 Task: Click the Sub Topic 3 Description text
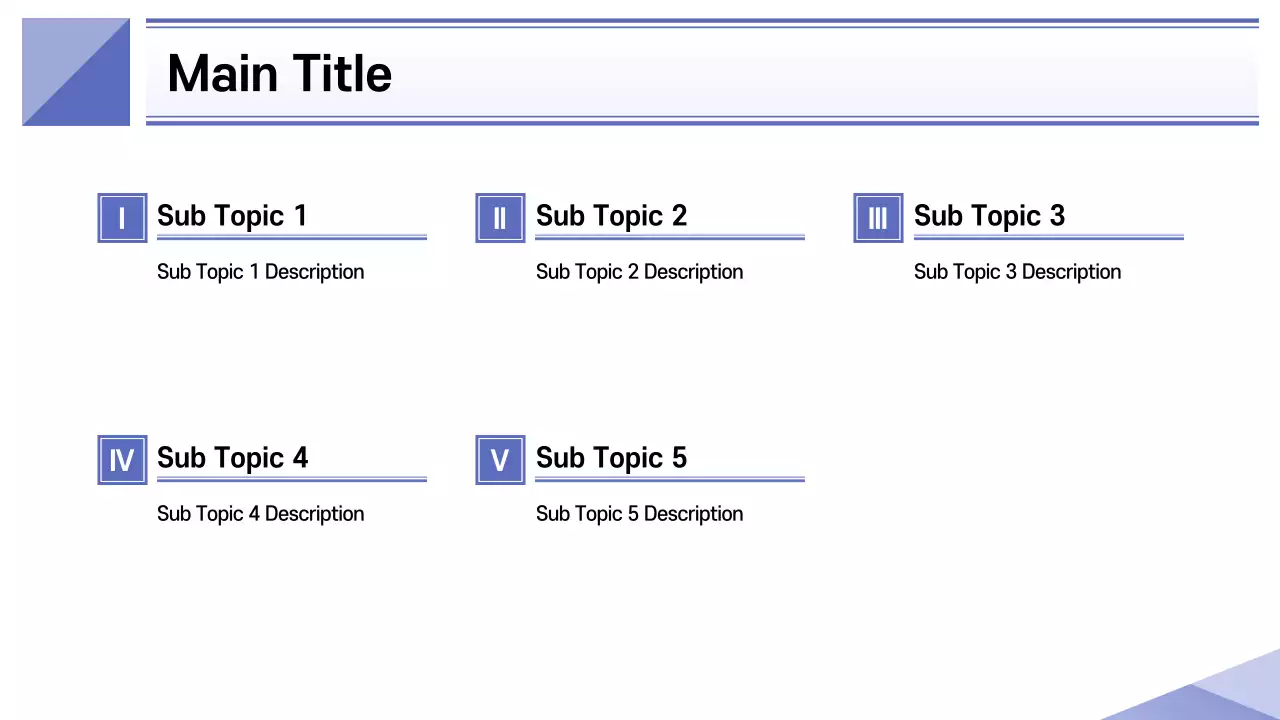tap(1017, 272)
